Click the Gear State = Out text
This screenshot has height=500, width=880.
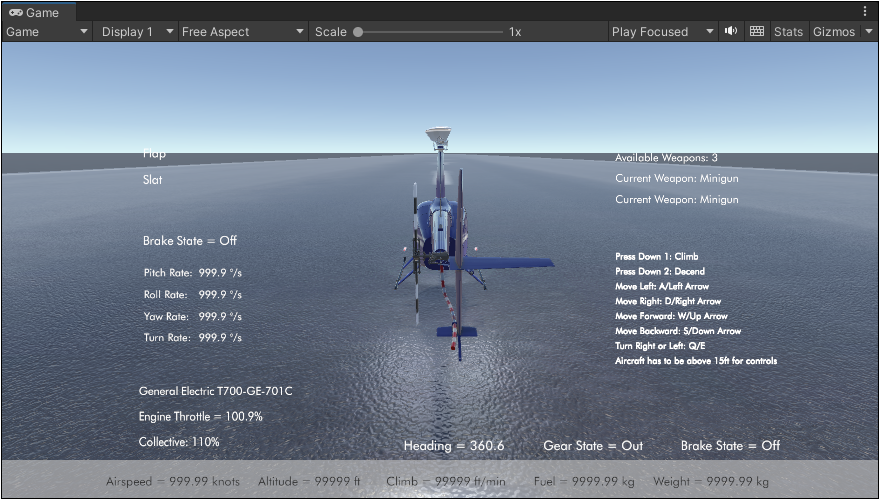tap(593, 445)
